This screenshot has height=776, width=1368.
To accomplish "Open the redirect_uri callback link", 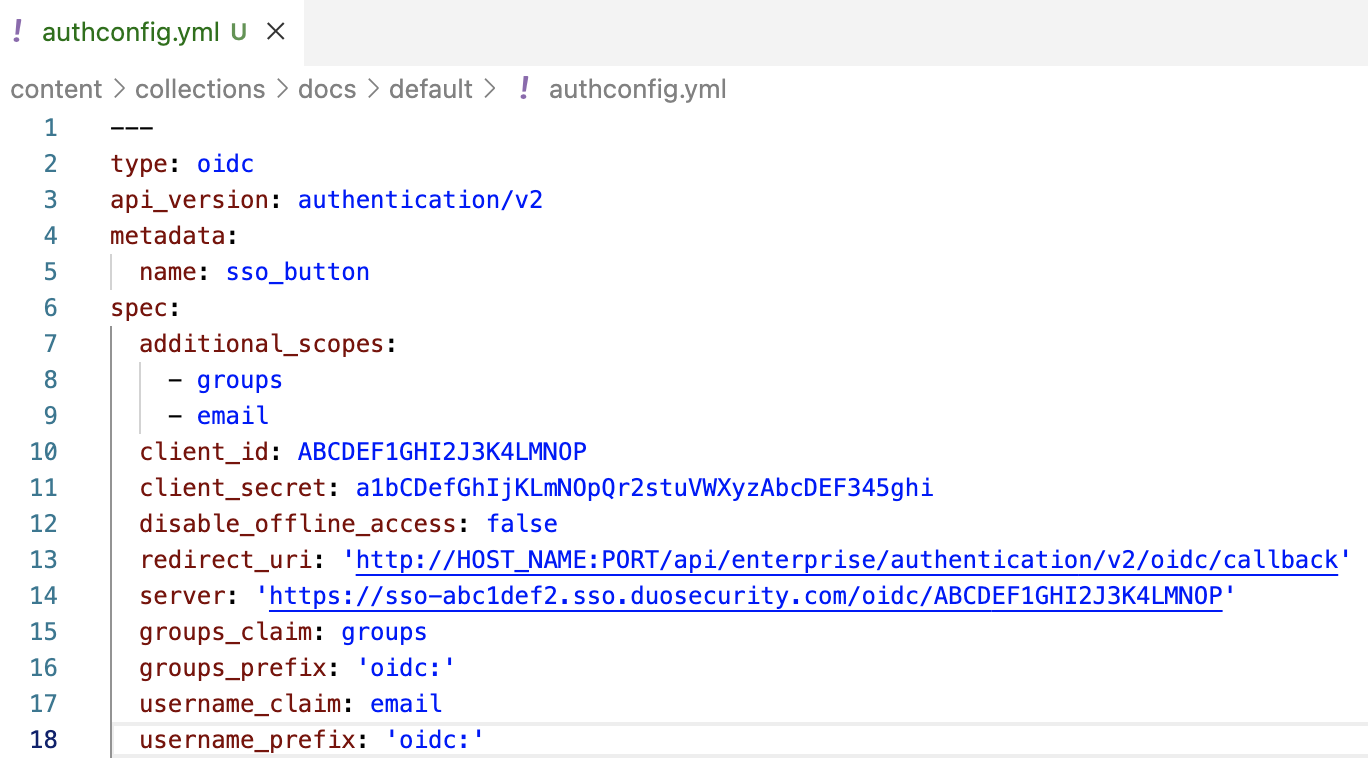I will click(846, 559).
